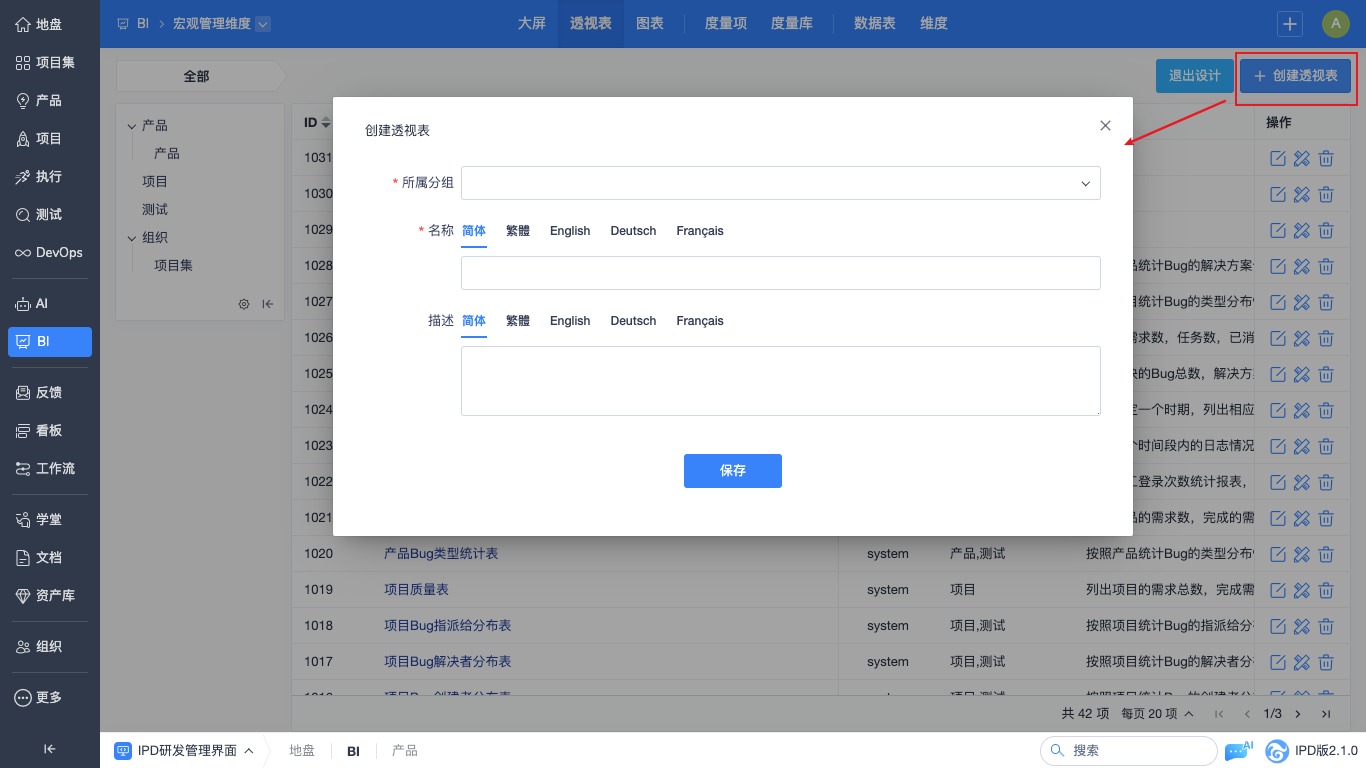Switch name language tab to English
1366x768 pixels.
pos(570,231)
